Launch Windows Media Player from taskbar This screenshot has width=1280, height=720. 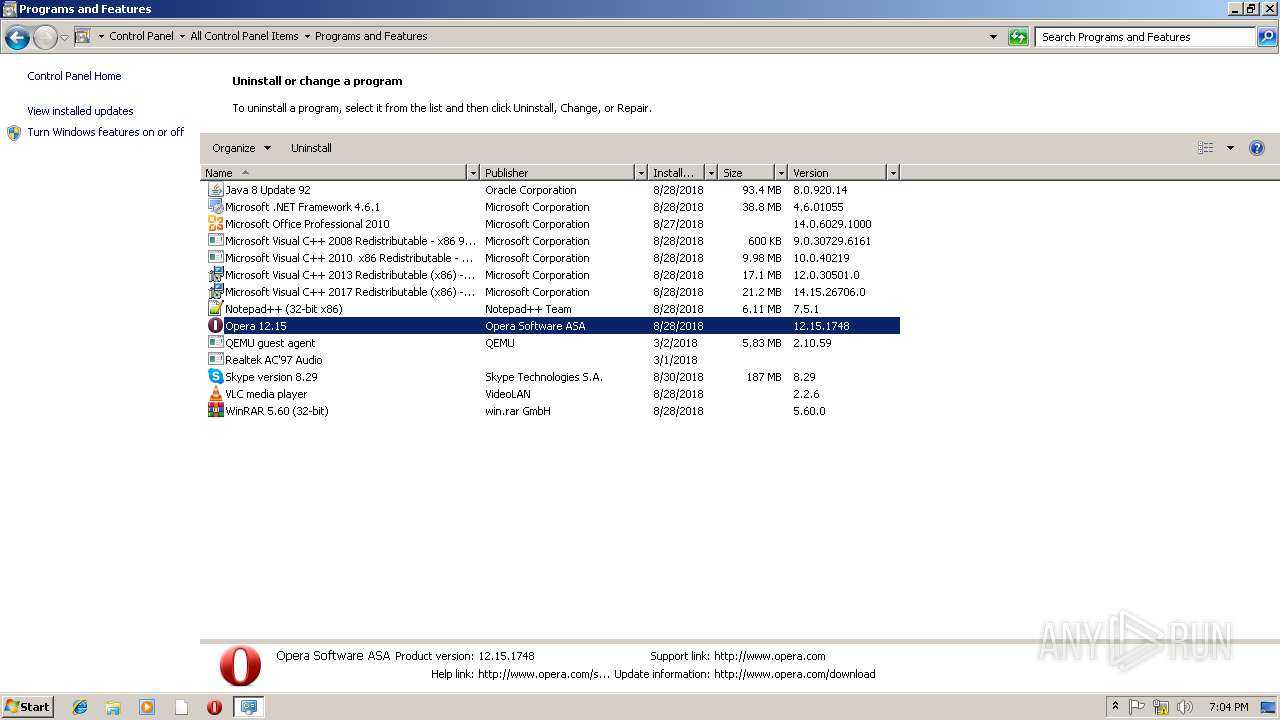click(147, 707)
